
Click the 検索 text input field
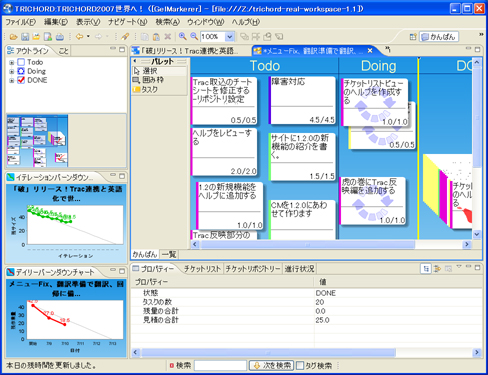[220, 366]
